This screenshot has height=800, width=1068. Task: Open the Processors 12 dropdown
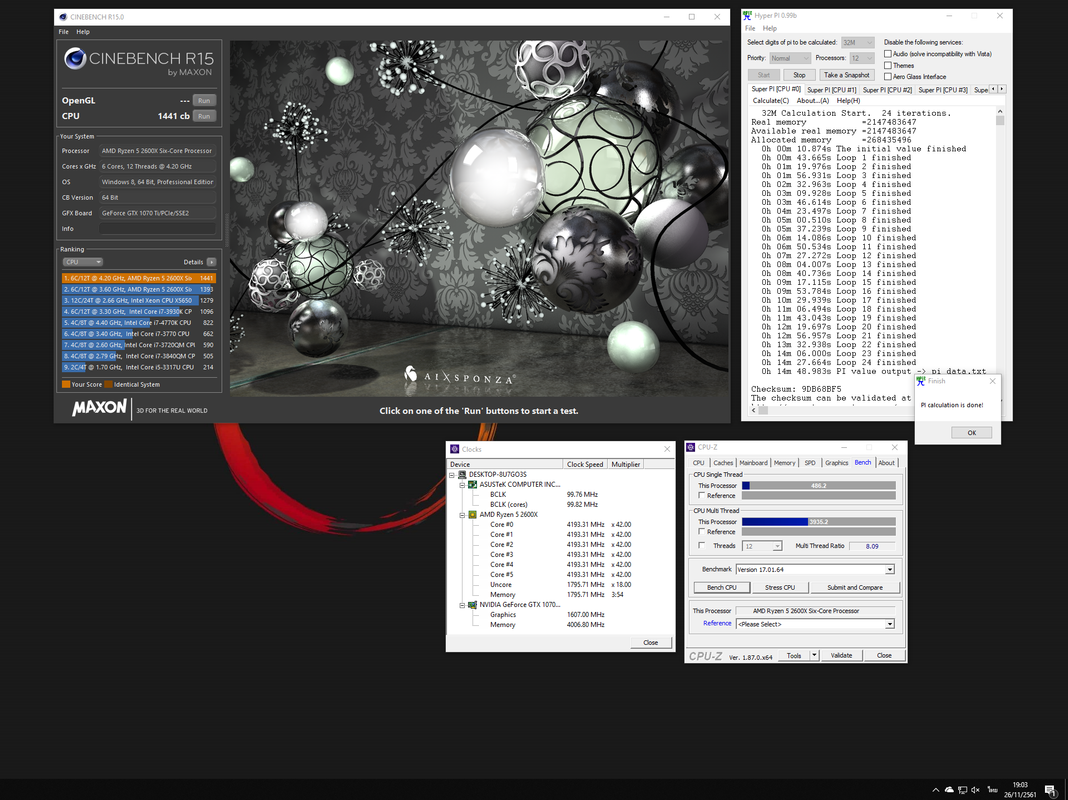coord(862,58)
